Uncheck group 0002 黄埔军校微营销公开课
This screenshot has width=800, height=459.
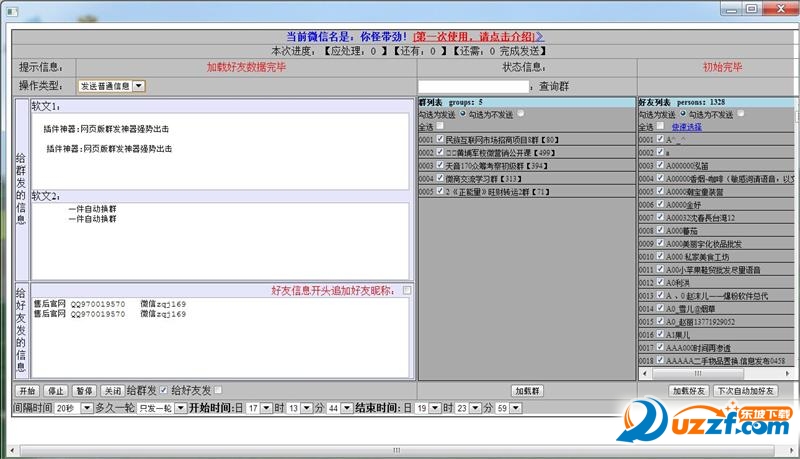coord(440,152)
